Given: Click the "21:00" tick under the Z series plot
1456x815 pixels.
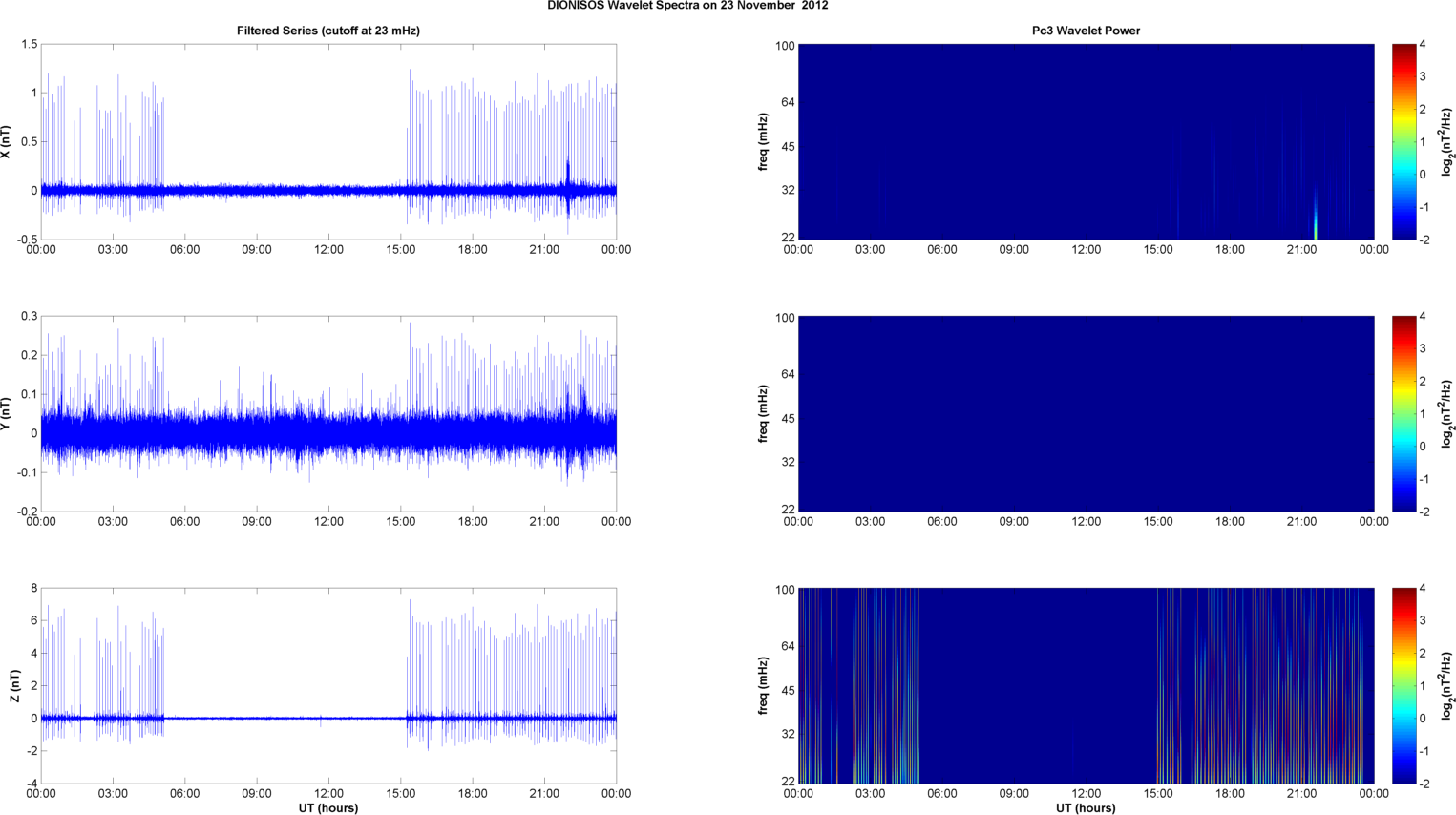Looking at the screenshot, I should [544, 794].
